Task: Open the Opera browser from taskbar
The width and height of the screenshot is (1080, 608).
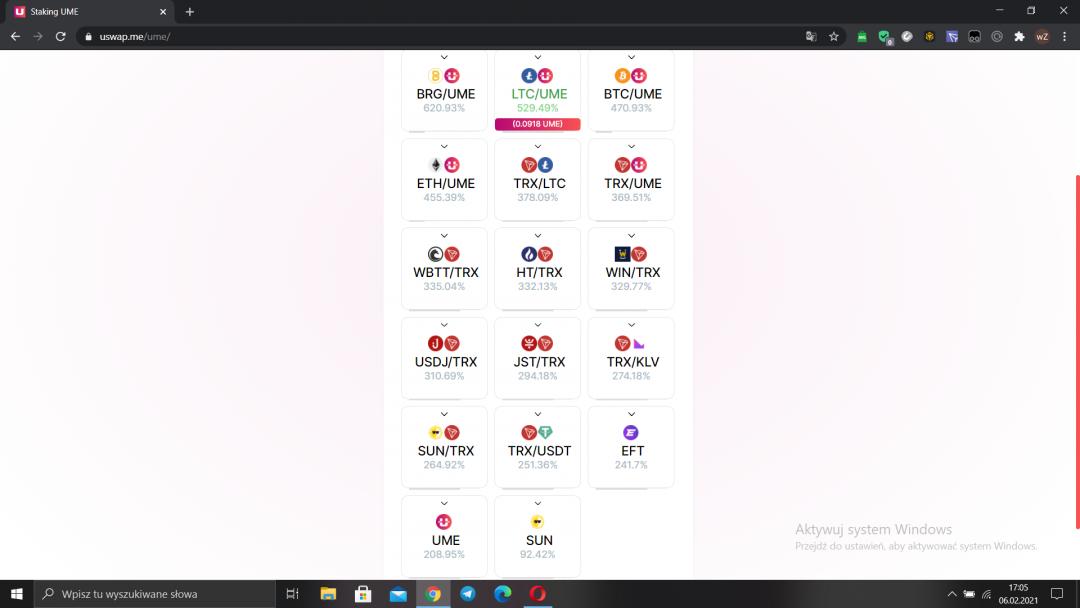Action: [x=538, y=594]
